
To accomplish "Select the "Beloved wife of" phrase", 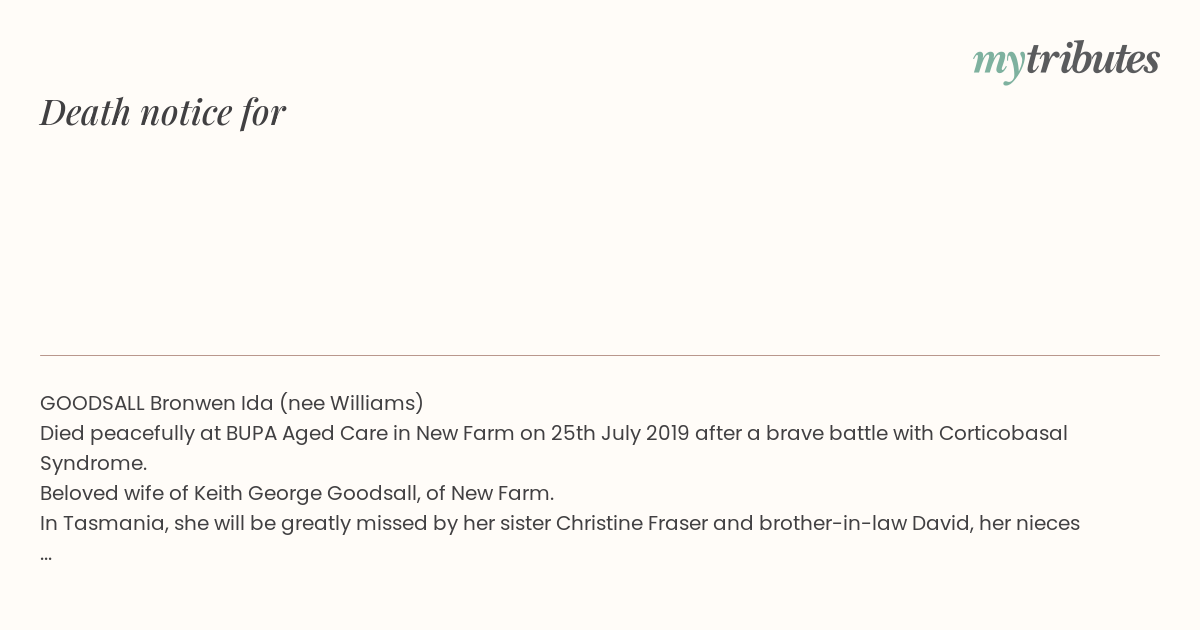I will [114, 493].
